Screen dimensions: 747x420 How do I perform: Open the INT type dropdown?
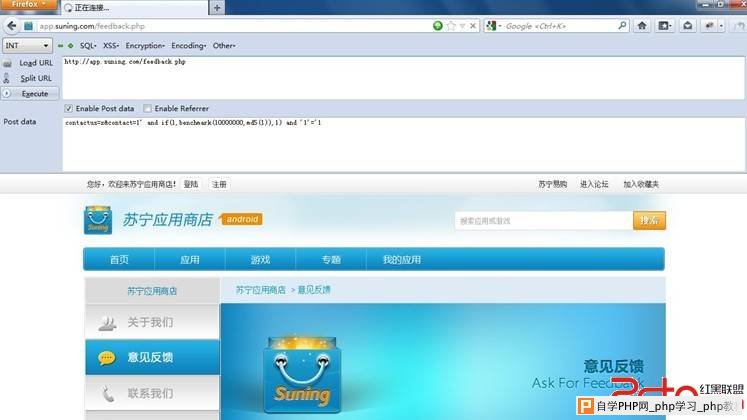27,46
